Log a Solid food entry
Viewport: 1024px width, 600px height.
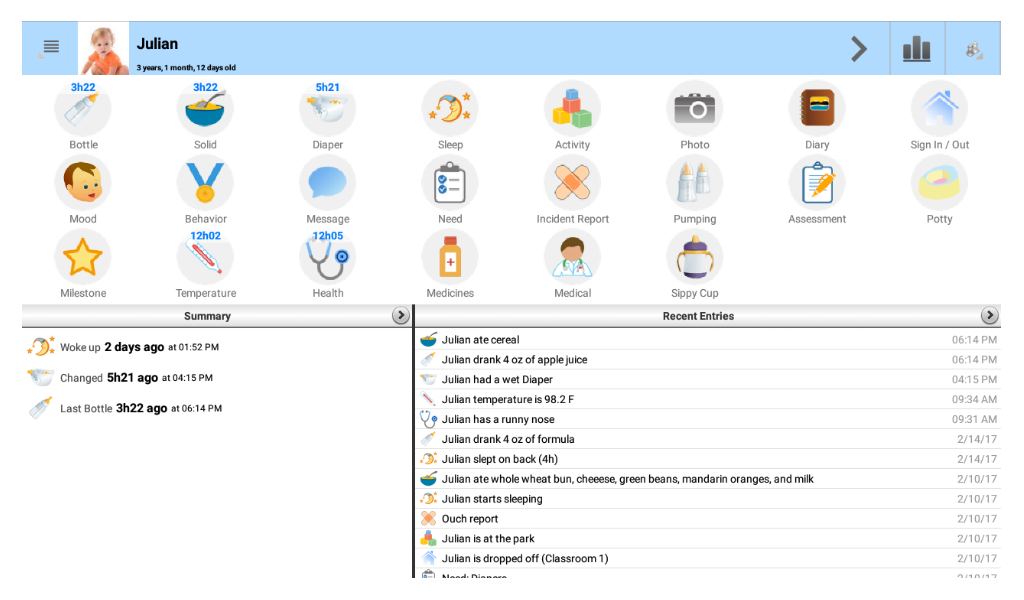pyautogui.click(x=205, y=110)
